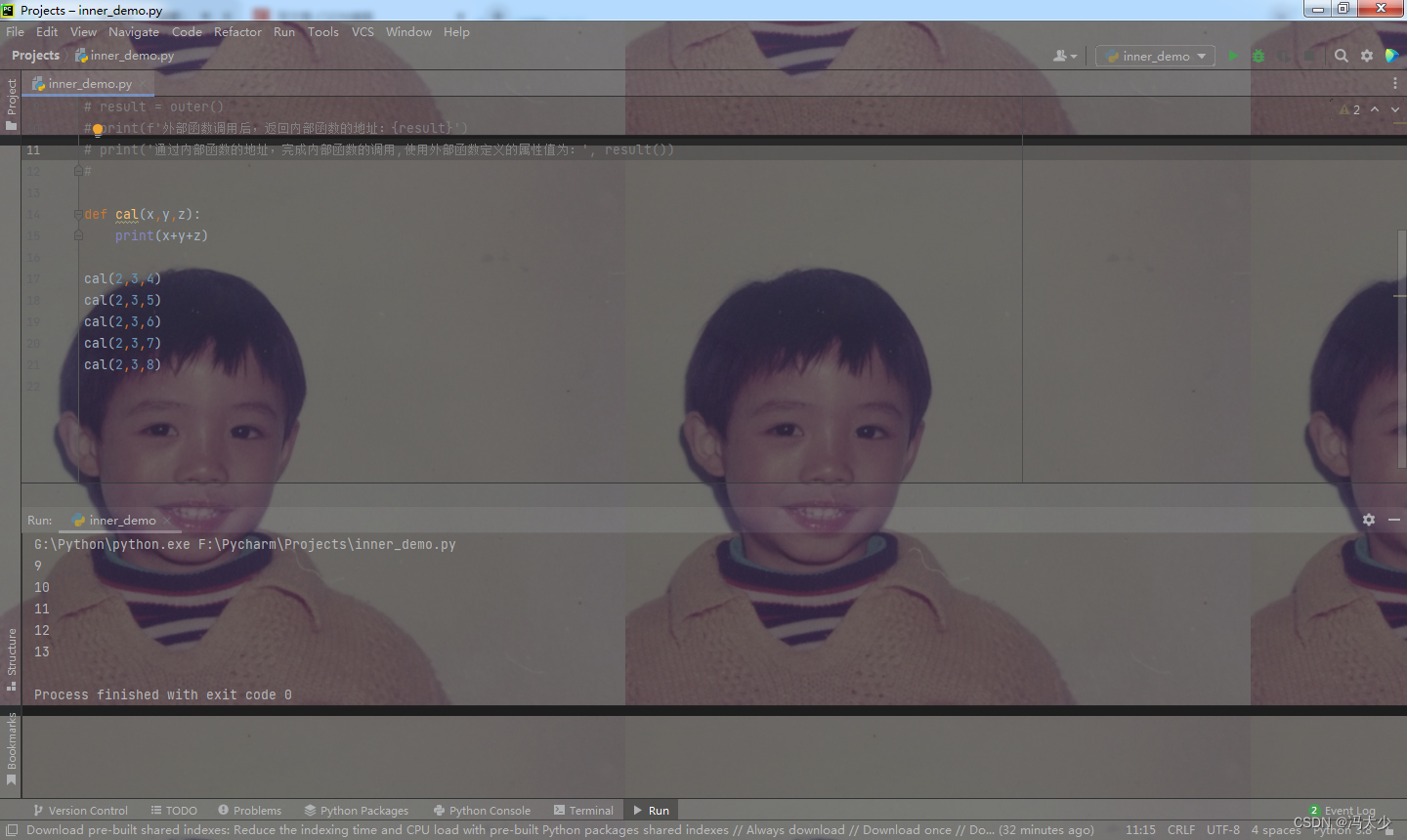Click 'print(x+y+z)' code line

[x=161, y=235]
